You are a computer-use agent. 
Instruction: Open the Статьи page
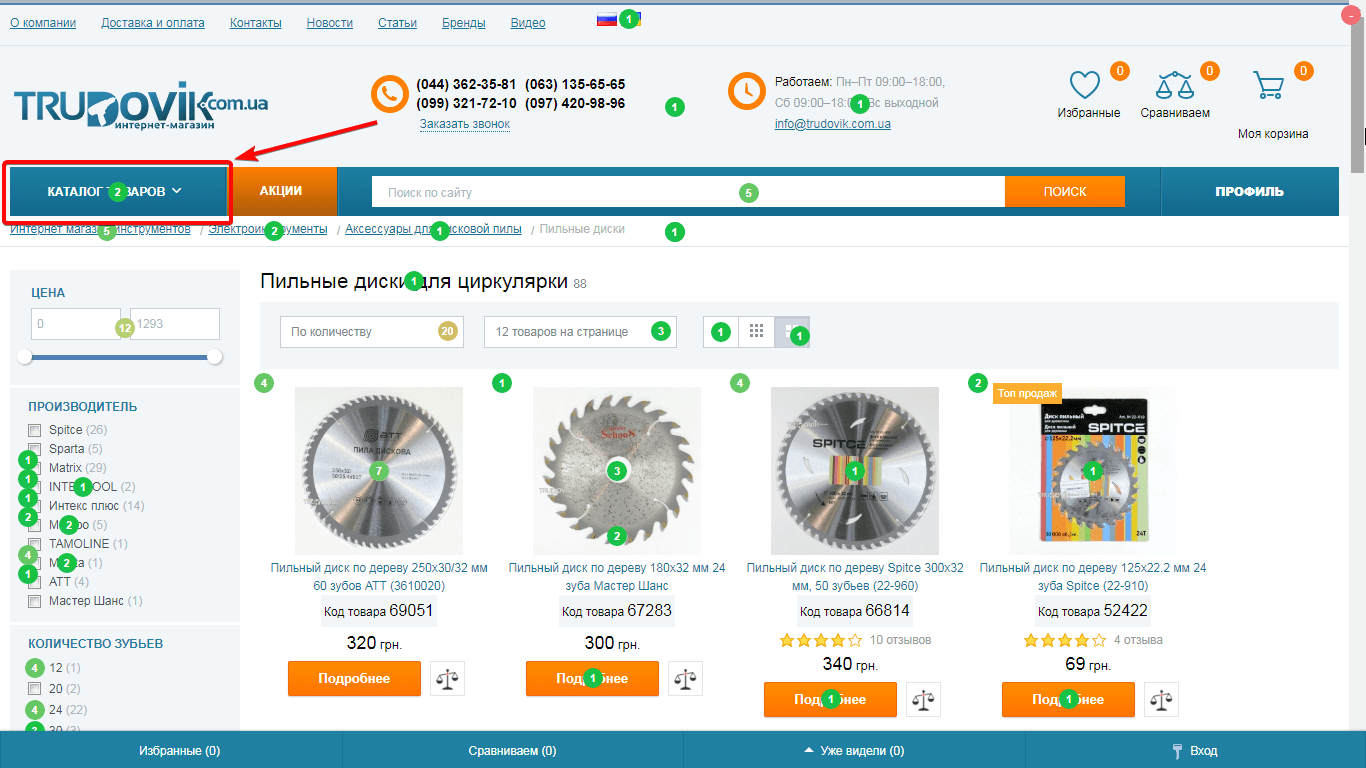tap(397, 23)
